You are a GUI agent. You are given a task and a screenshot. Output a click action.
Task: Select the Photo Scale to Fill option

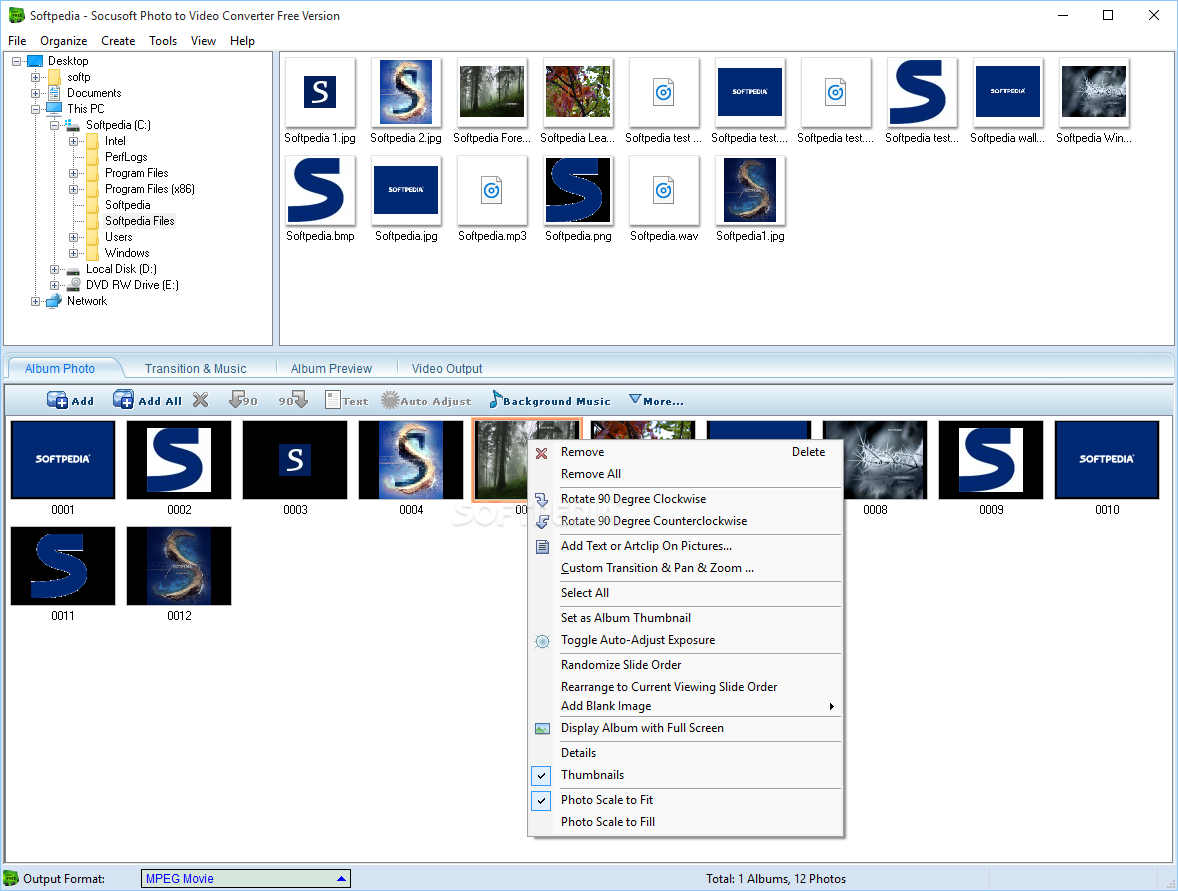[686, 822]
